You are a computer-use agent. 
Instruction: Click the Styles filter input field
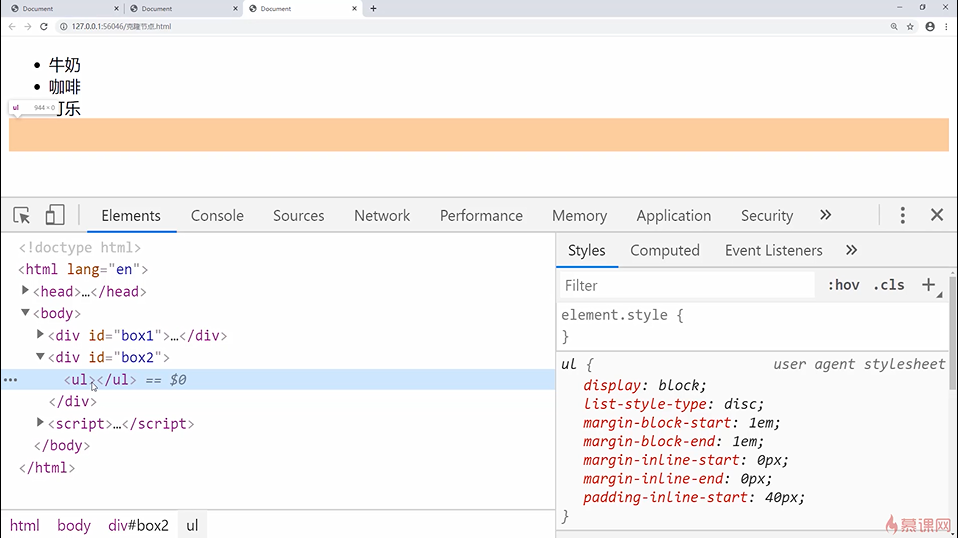coord(688,285)
